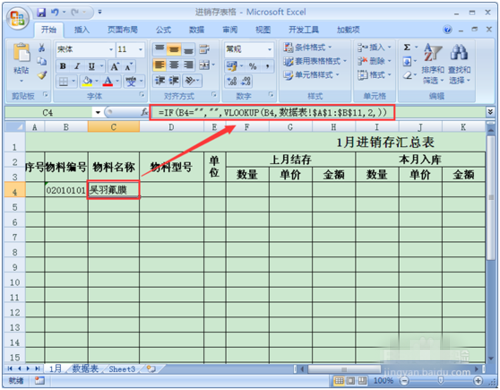
Task: Expand the Name Box dropdown
Action: (98, 112)
